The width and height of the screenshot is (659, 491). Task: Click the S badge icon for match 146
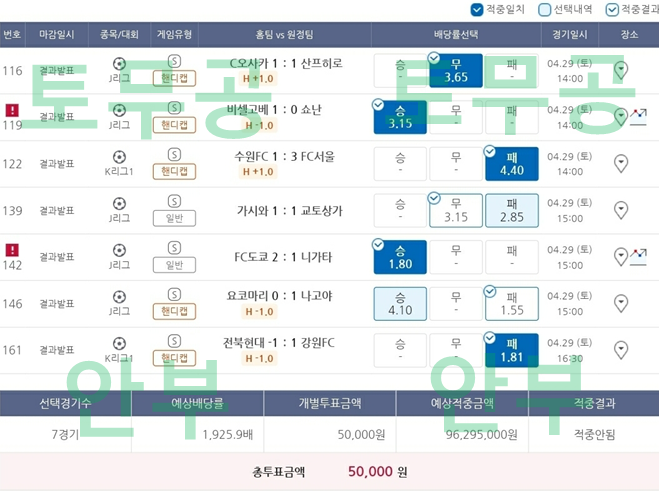[174, 295]
